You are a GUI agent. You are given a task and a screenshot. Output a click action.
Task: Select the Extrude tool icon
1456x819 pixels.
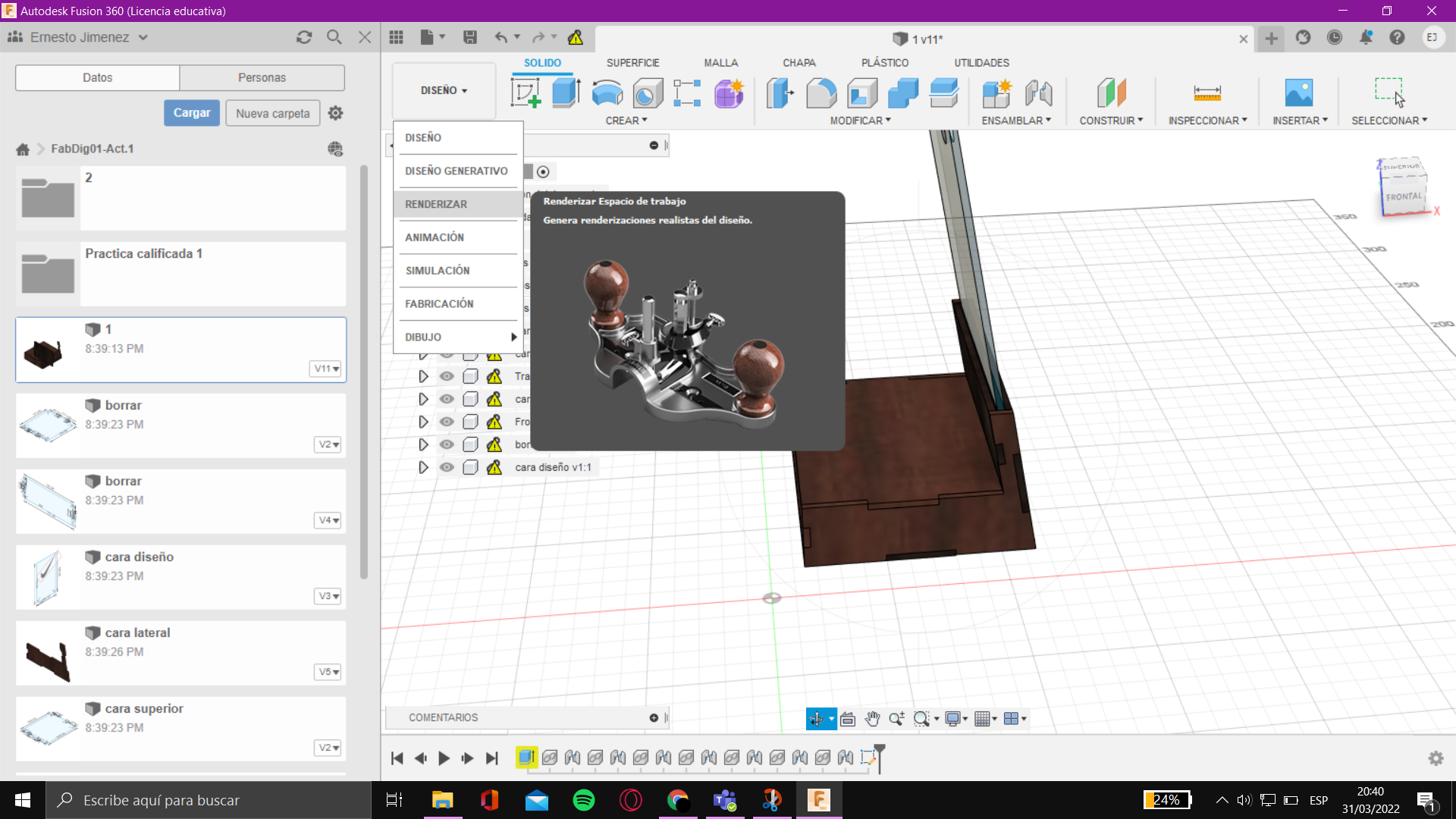pyautogui.click(x=566, y=93)
